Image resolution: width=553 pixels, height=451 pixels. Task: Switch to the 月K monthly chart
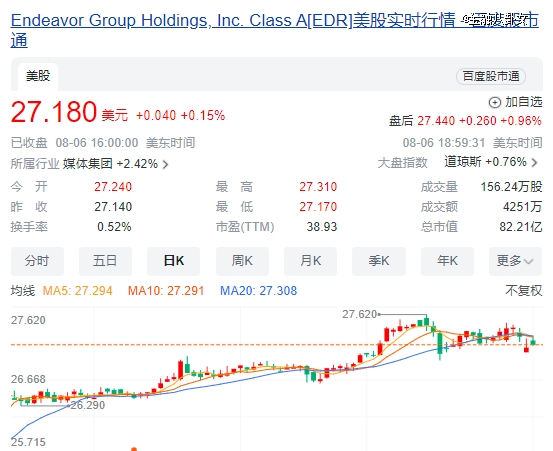[310, 261]
